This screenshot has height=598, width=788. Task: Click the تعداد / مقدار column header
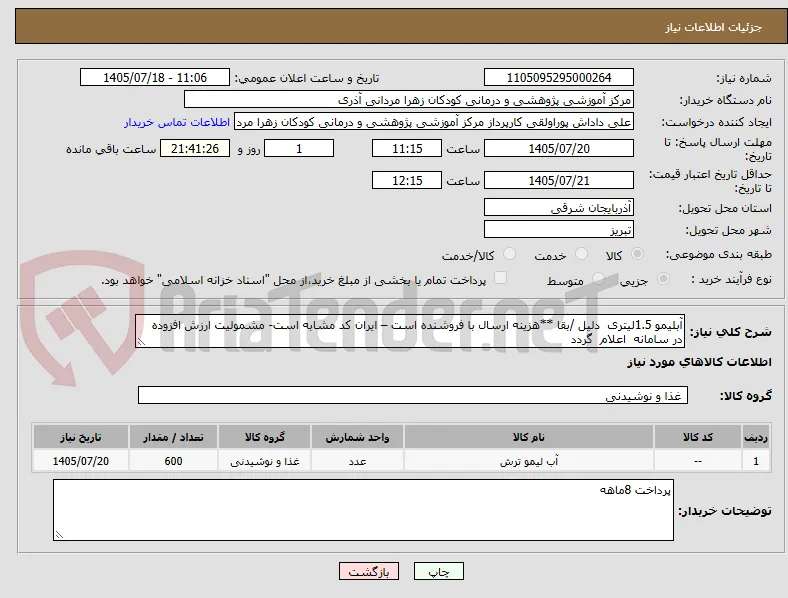coord(173,437)
